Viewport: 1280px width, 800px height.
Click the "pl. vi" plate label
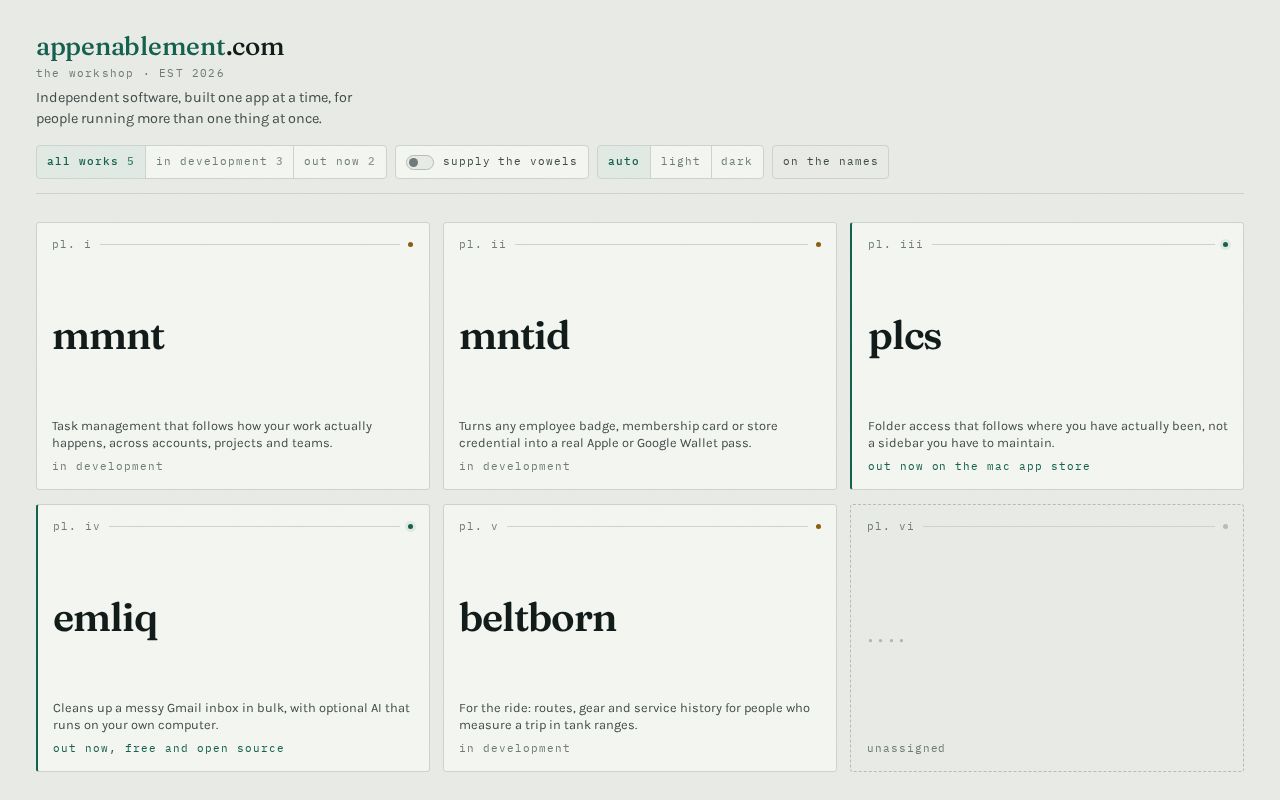[x=891, y=526]
